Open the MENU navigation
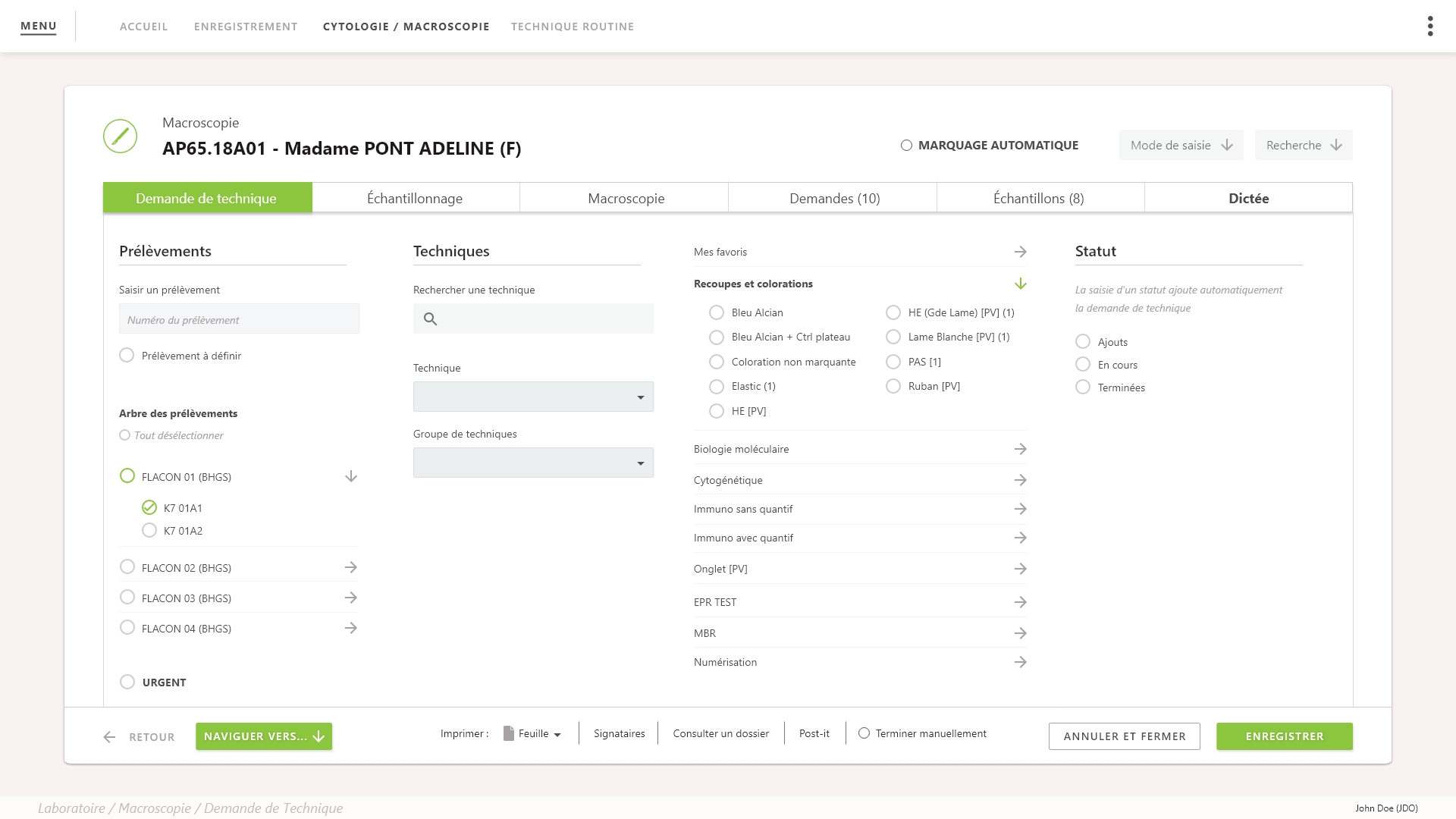Screen dimensions: 1456x819 38,26
